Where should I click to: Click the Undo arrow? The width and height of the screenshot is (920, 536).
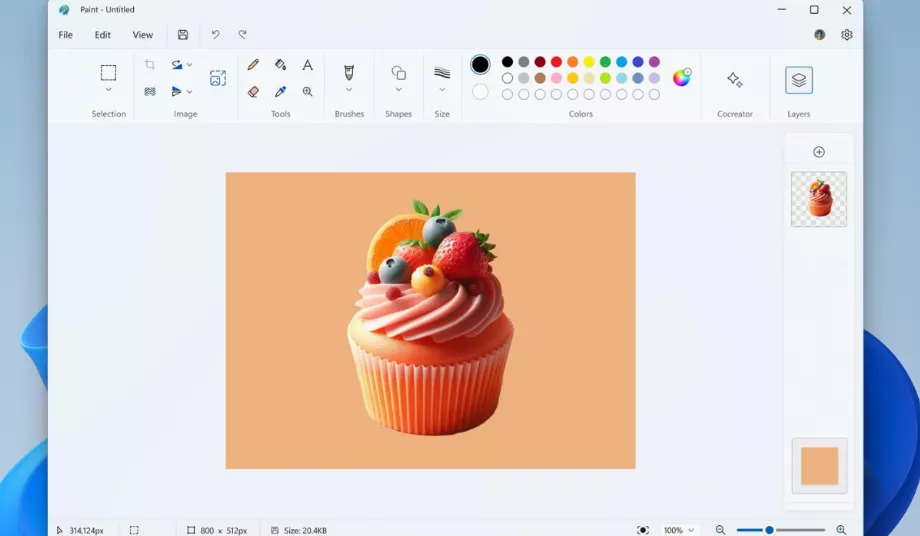pyautogui.click(x=215, y=35)
